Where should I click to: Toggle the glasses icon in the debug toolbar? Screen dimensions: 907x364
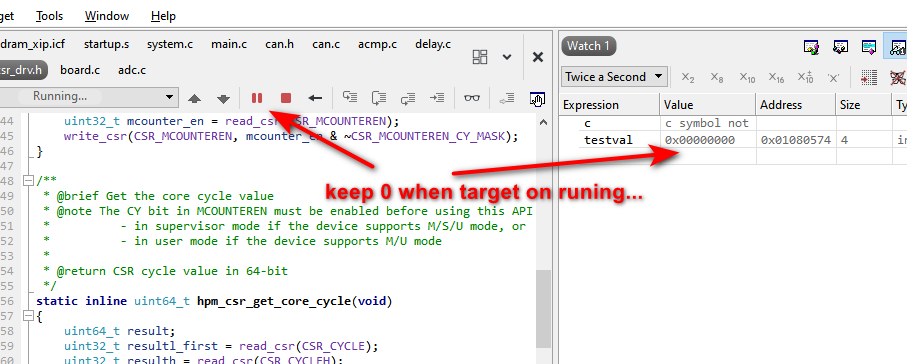pyautogui.click(x=472, y=98)
